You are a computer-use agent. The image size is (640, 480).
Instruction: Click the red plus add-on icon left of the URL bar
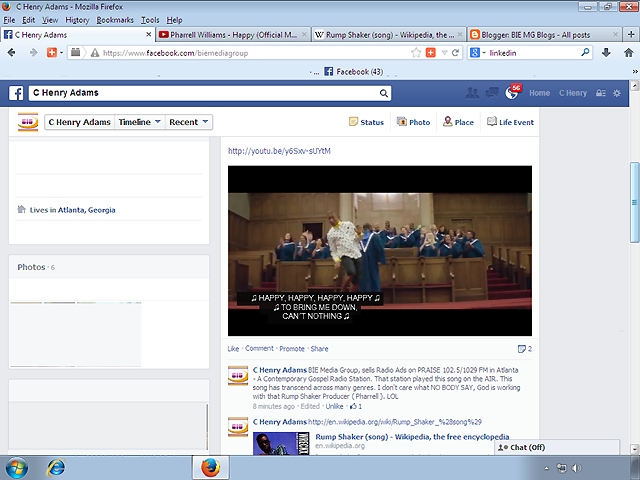52,52
